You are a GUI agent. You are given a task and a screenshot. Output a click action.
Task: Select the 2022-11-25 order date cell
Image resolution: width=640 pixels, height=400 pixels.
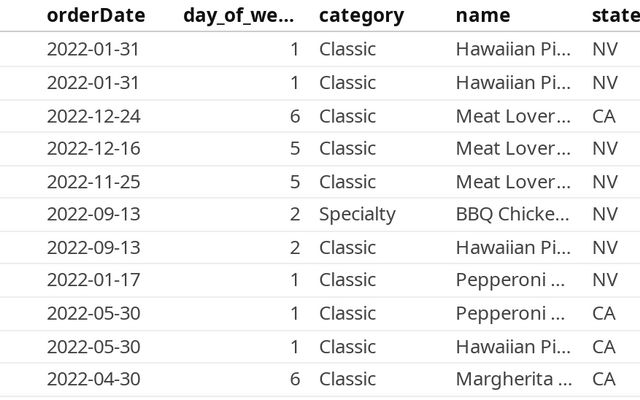(x=94, y=182)
